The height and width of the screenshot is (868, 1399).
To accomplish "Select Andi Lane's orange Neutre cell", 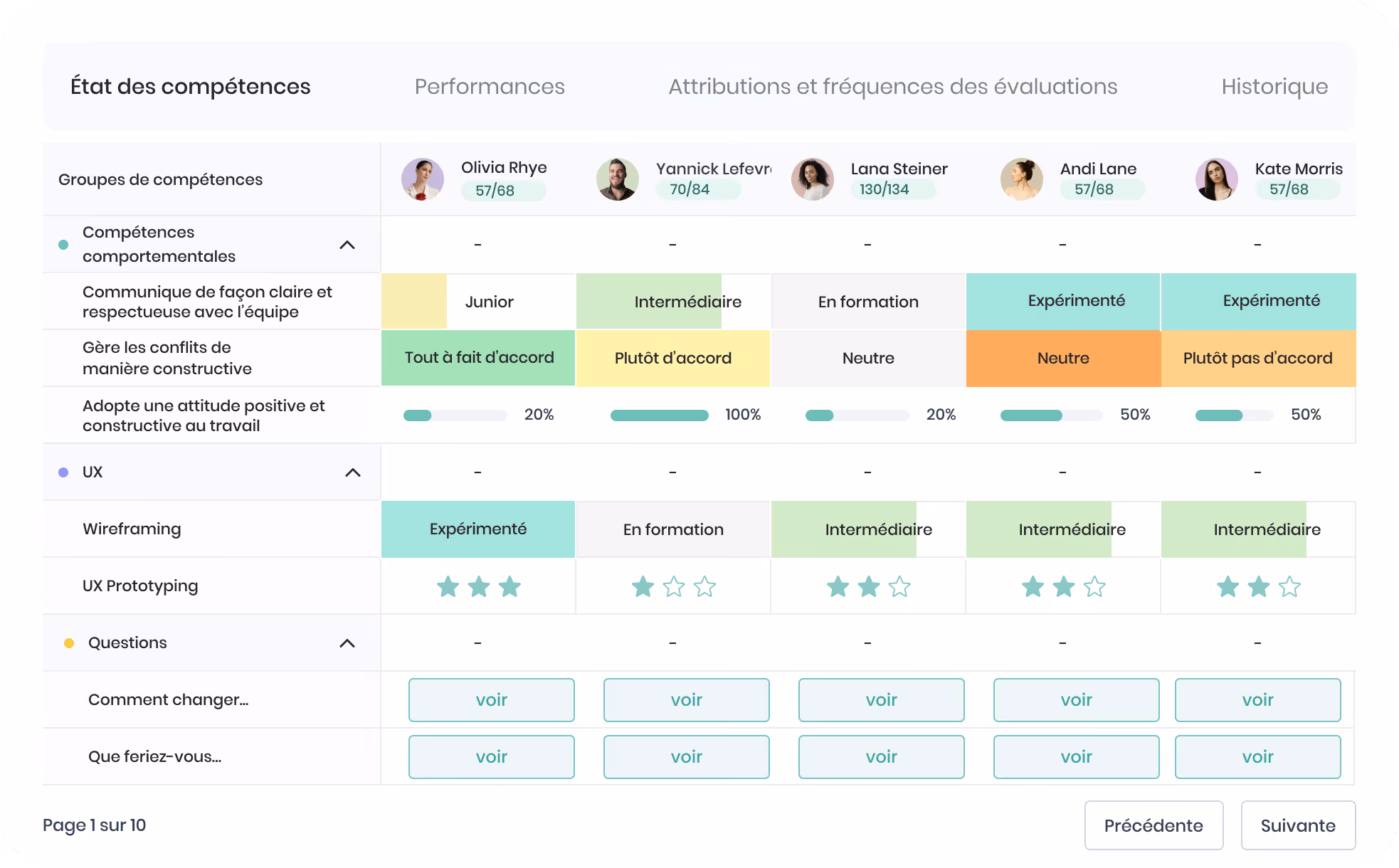I will [1063, 358].
